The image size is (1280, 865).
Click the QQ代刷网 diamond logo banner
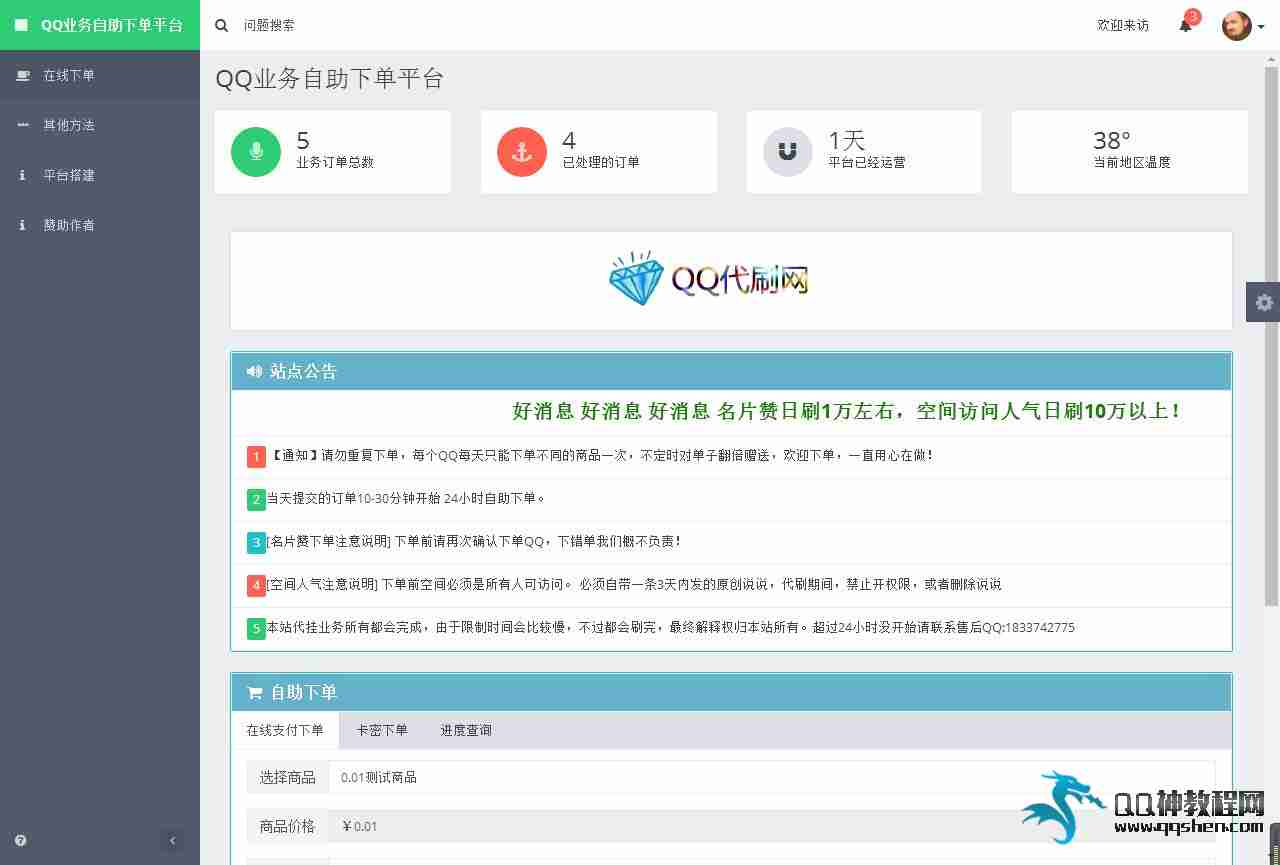[x=709, y=280]
